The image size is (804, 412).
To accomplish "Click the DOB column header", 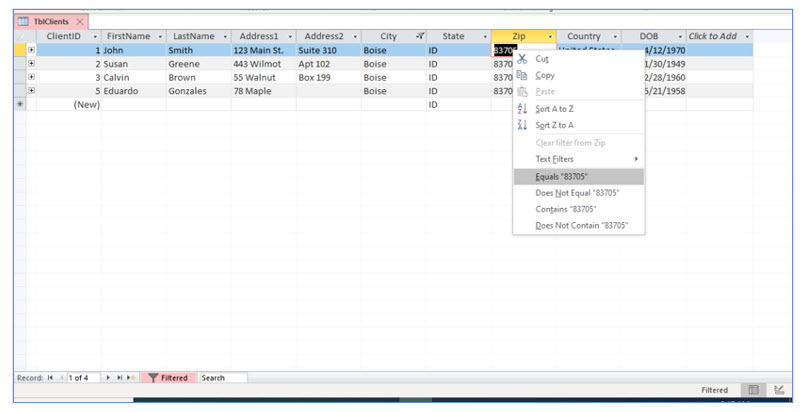I will (x=654, y=36).
